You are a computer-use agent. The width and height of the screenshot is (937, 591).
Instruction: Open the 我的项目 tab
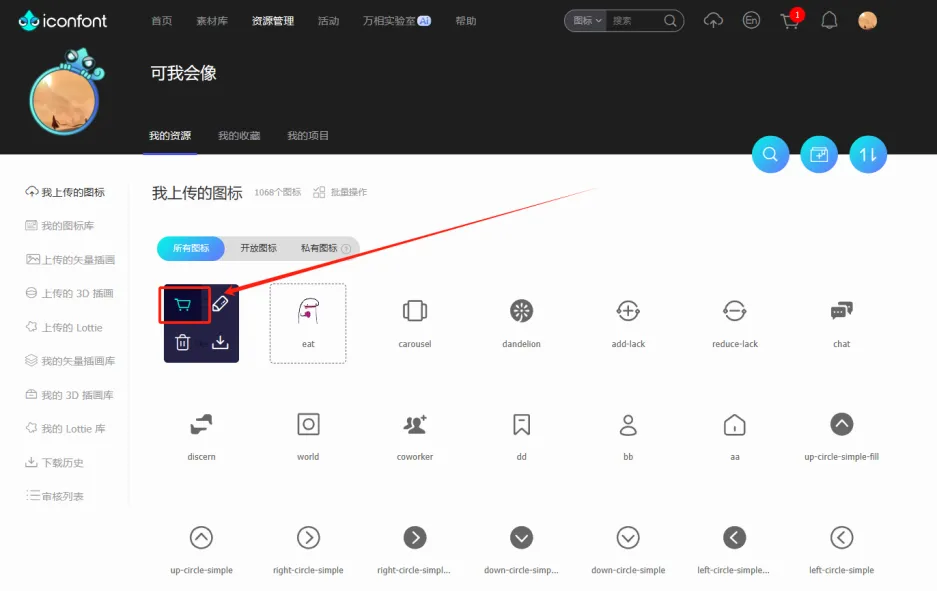[308, 136]
